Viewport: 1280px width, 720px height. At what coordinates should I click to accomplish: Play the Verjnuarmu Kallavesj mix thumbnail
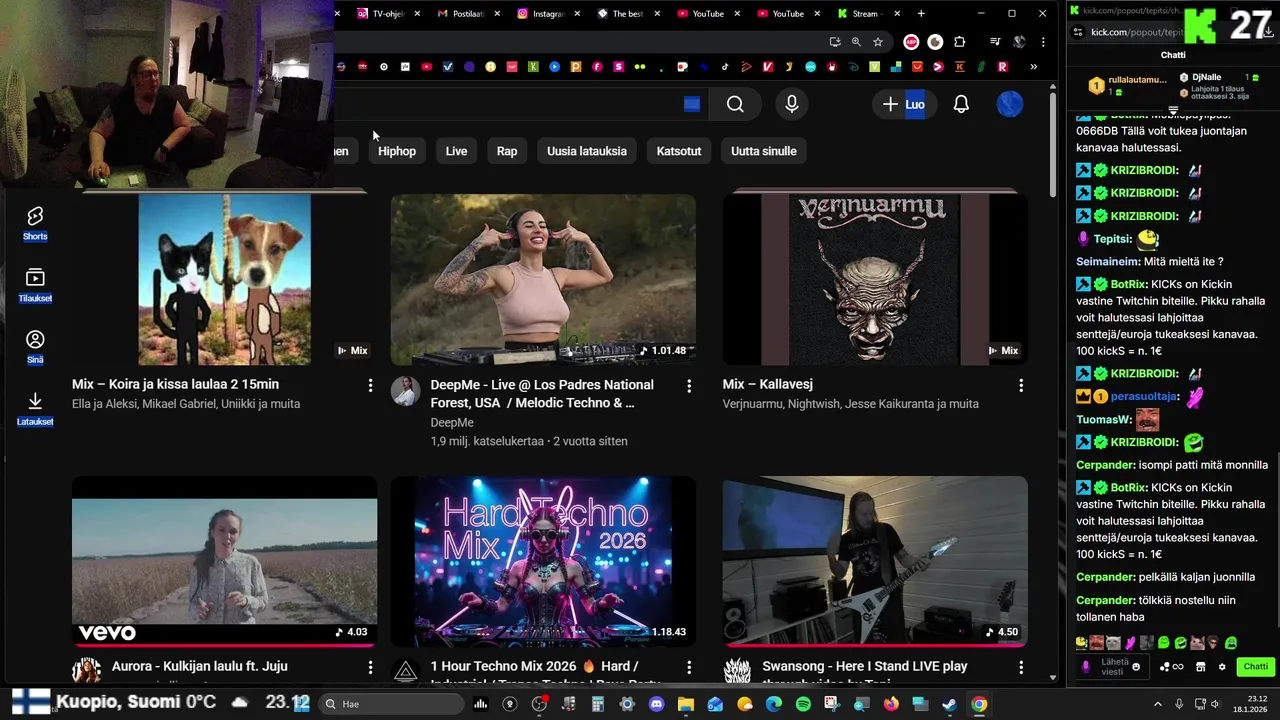click(875, 279)
